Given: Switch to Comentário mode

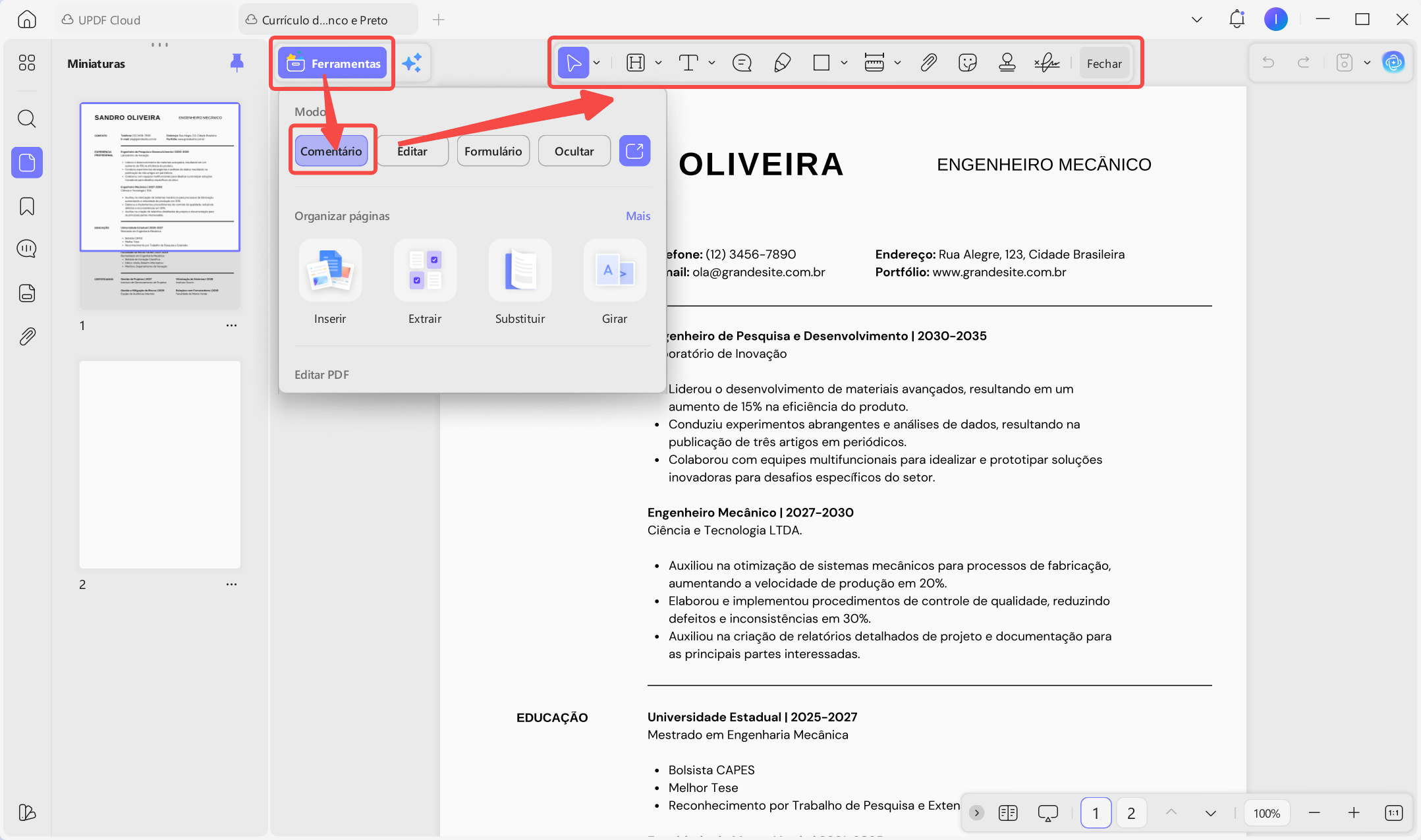Looking at the screenshot, I should (331, 151).
